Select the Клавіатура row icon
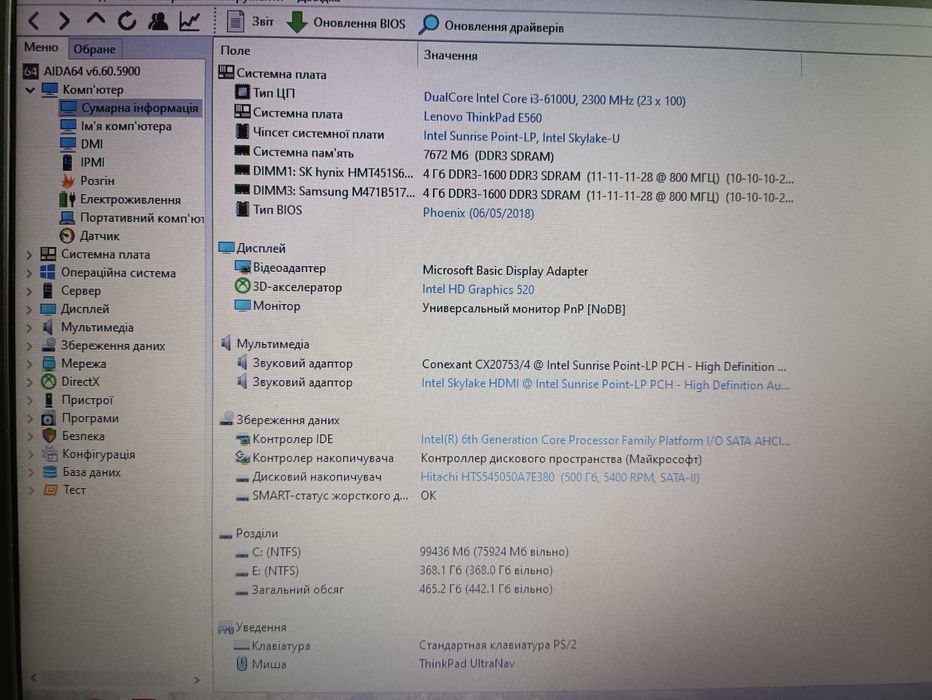The width and height of the screenshot is (932, 700). coord(241,645)
